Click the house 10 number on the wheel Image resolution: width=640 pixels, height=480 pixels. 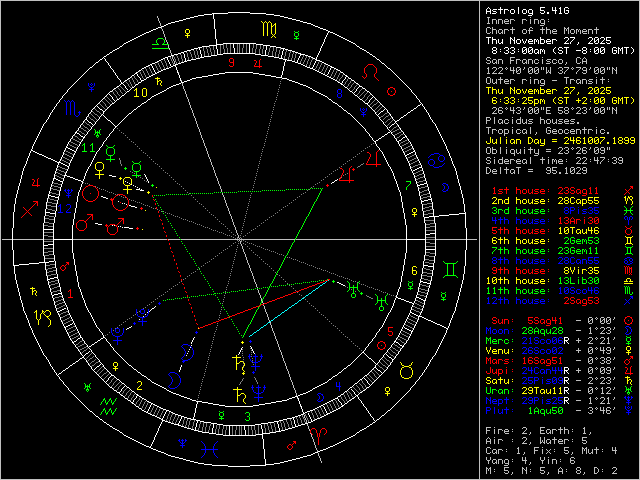pyautogui.click(x=141, y=93)
